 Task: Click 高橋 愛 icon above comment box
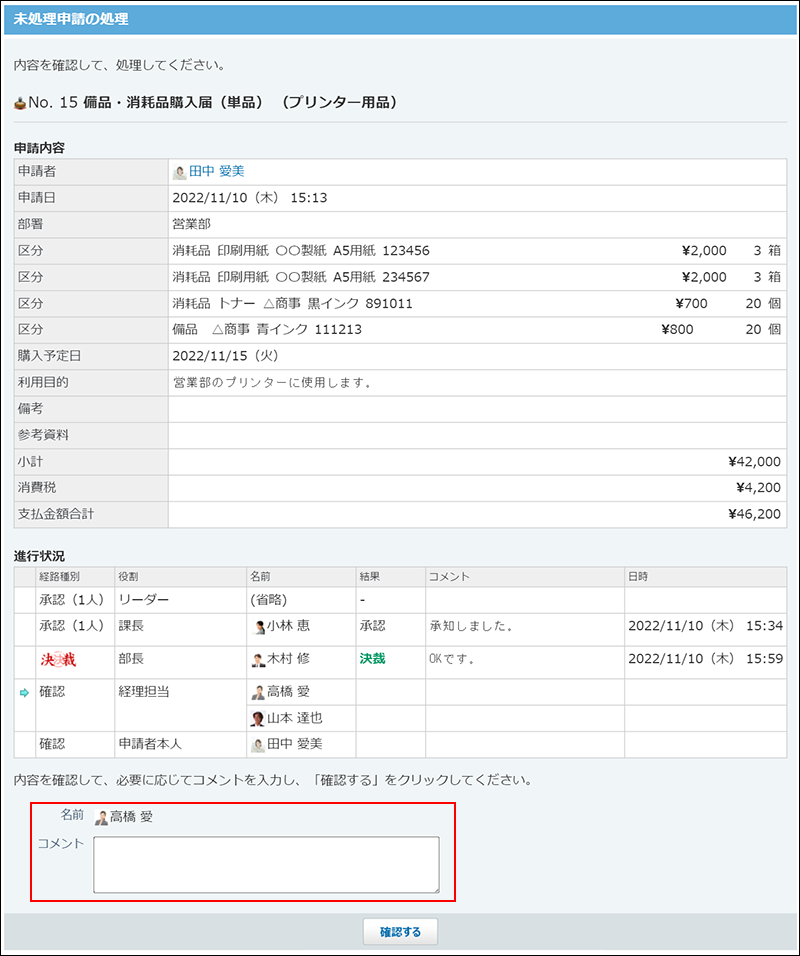click(101, 818)
